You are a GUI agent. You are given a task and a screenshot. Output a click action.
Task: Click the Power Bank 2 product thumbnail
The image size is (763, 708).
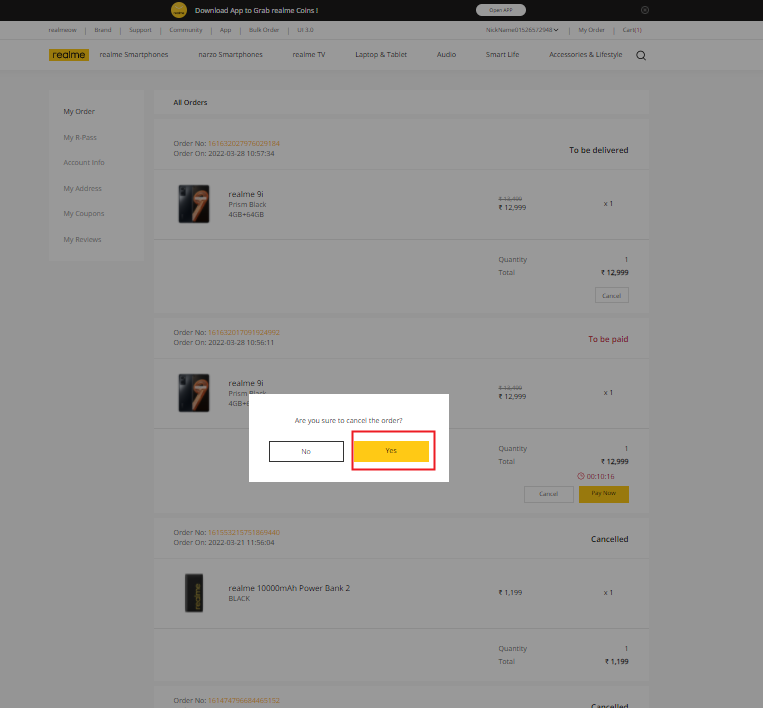click(193, 593)
